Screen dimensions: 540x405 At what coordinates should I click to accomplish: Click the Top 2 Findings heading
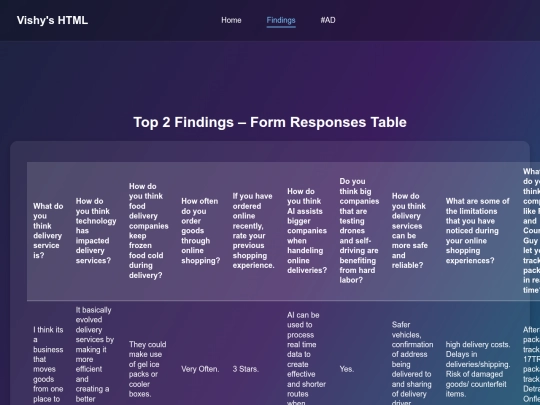pyautogui.click(x=270, y=122)
